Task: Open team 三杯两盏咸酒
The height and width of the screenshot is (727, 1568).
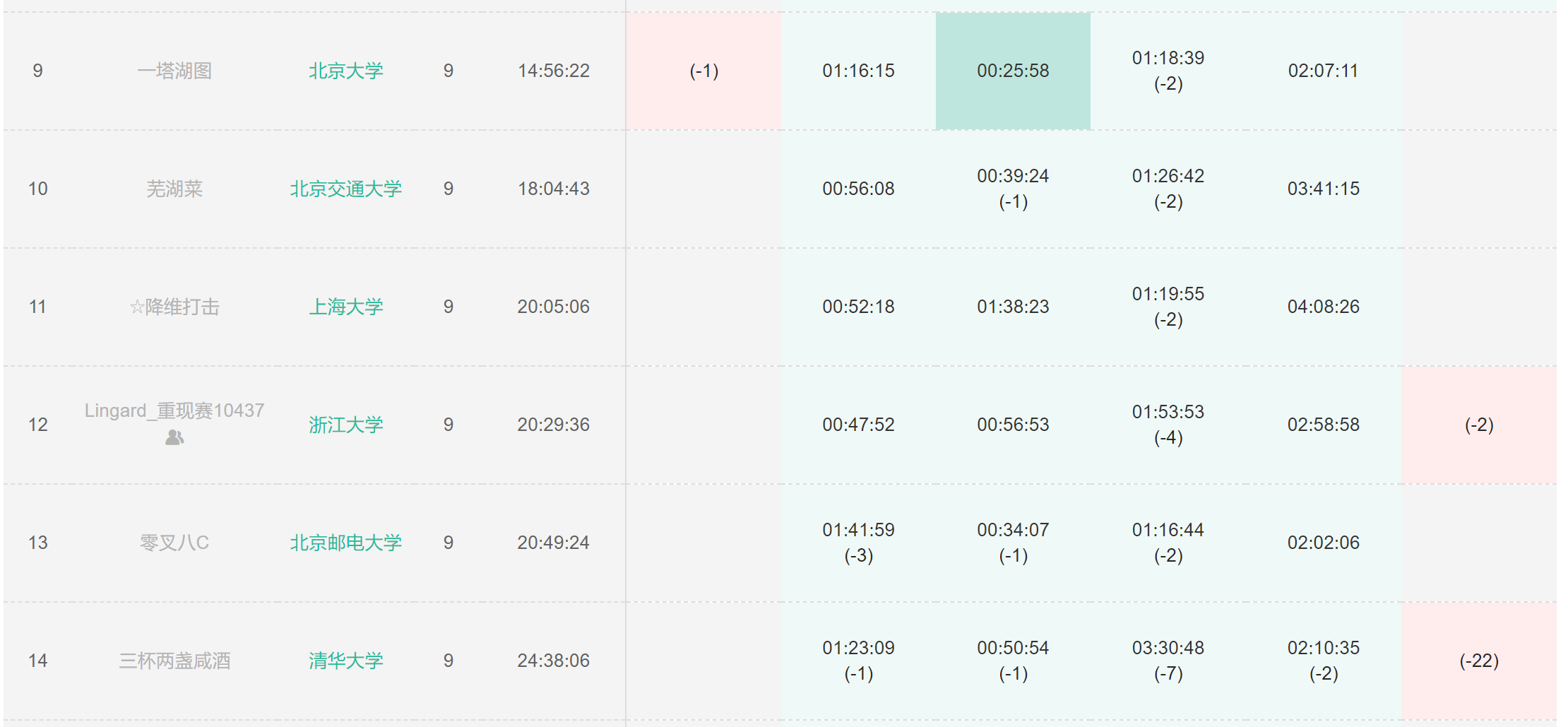Action: [174, 661]
